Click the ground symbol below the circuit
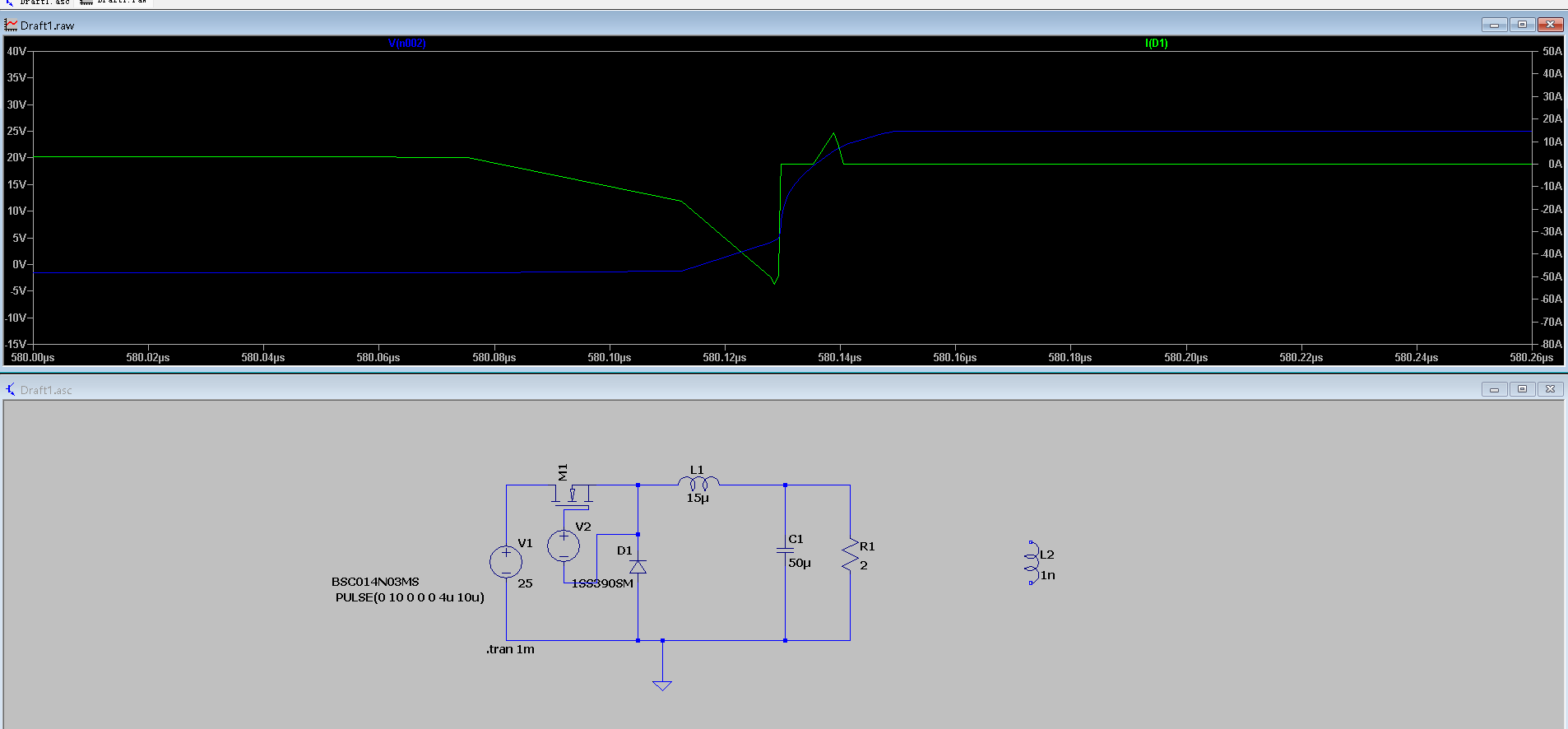This screenshot has width=1568, height=729. (662, 685)
